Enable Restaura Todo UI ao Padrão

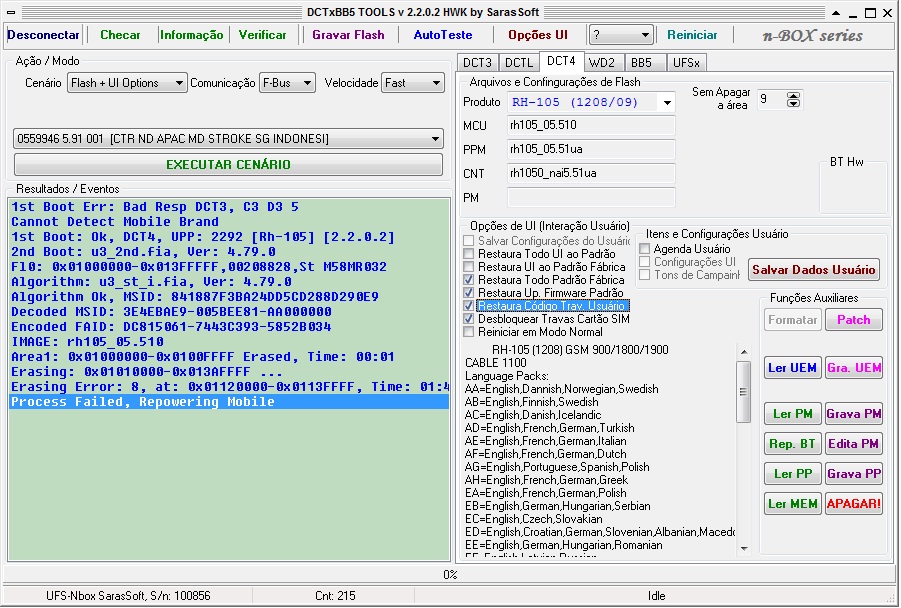(x=469, y=254)
